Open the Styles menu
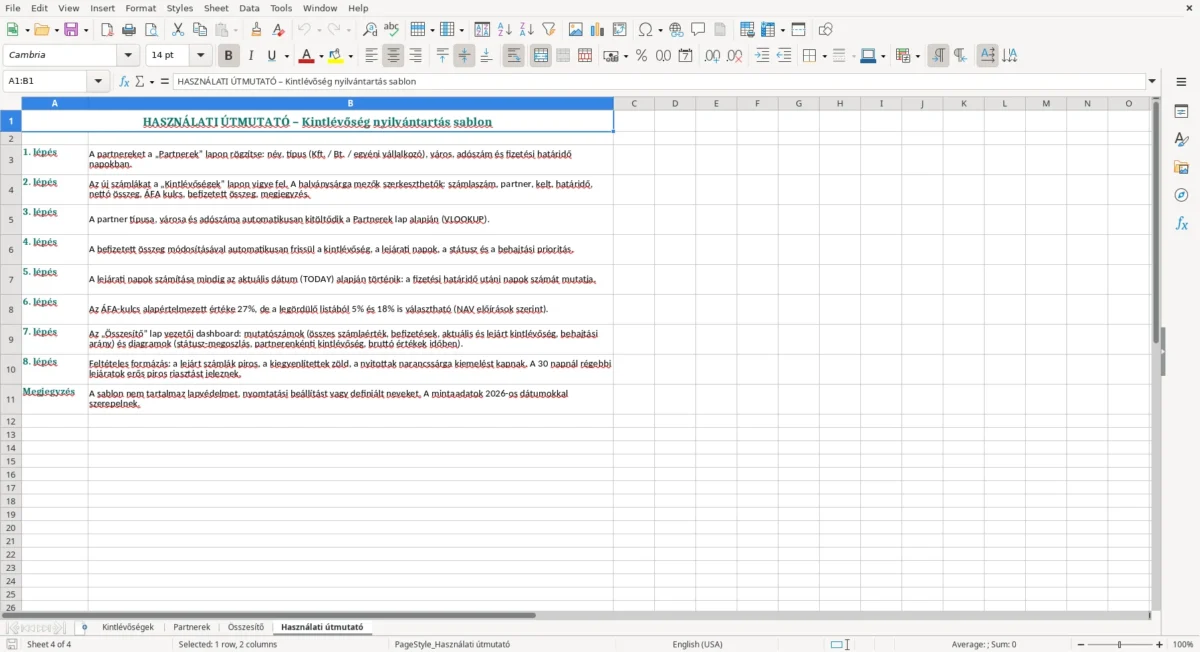This screenshot has width=1200, height=652. pos(180,8)
